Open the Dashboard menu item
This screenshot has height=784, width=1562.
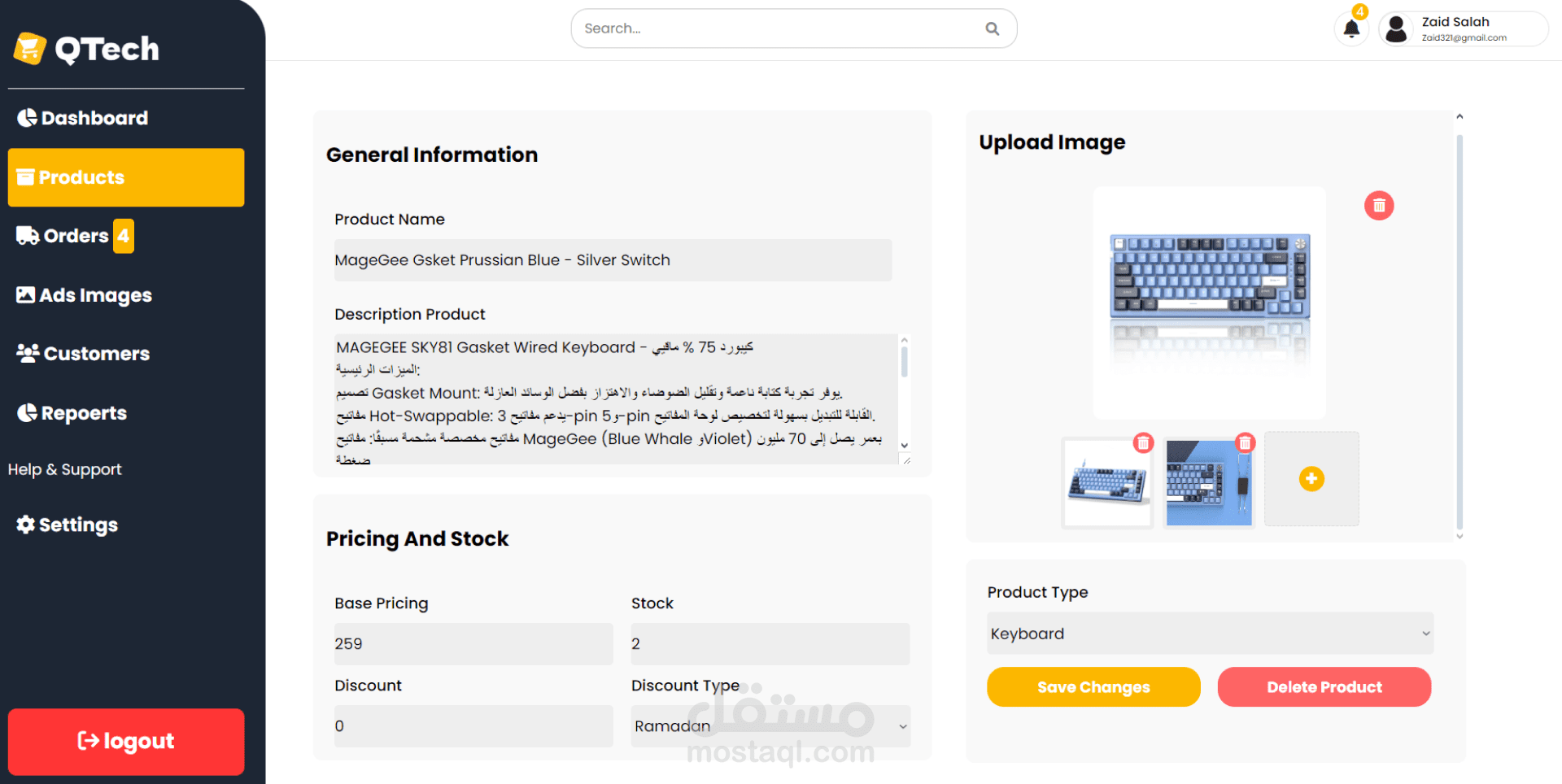click(x=83, y=118)
